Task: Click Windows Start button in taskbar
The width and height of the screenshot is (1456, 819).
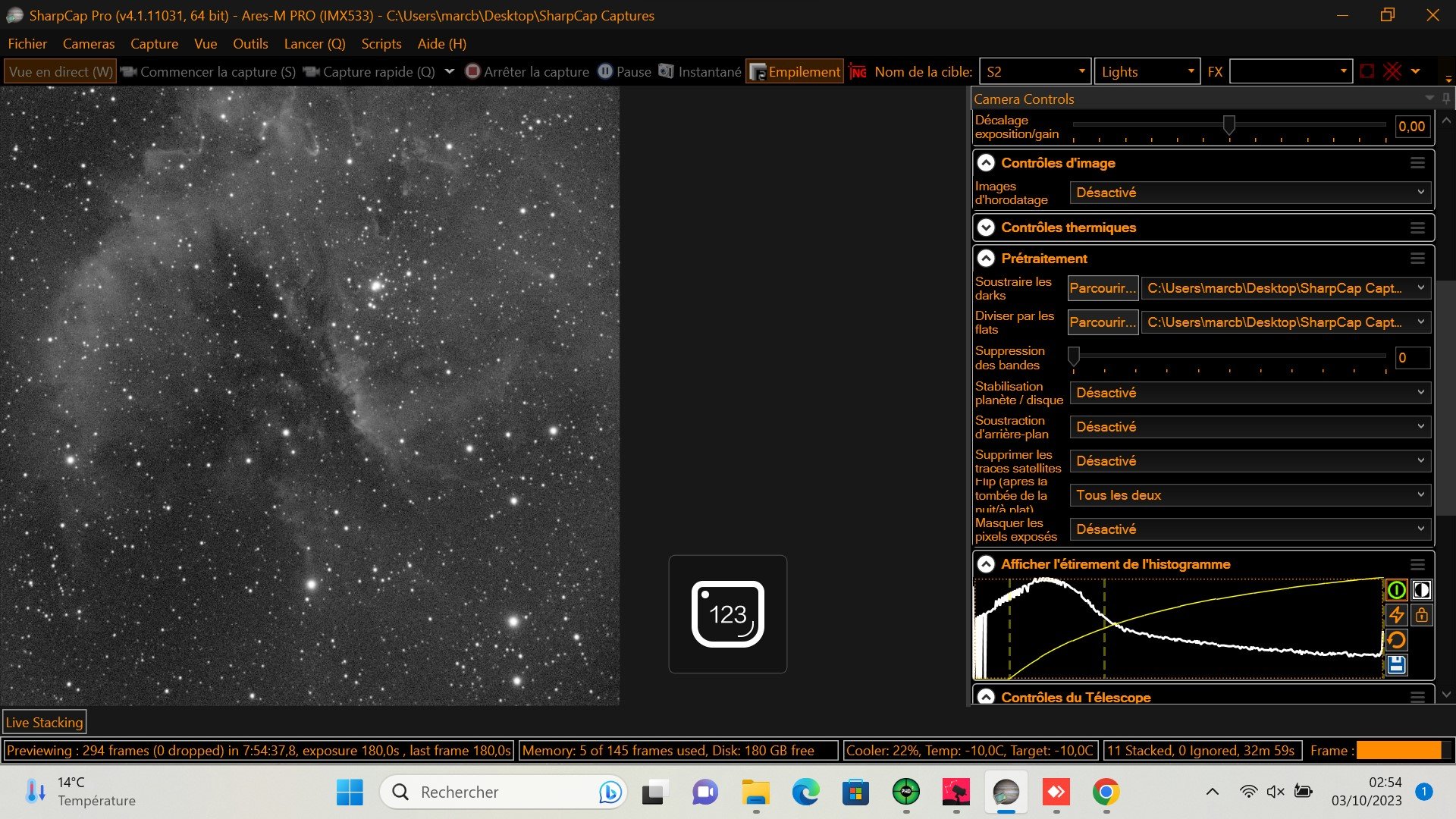Action: click(x=350, y=792)
